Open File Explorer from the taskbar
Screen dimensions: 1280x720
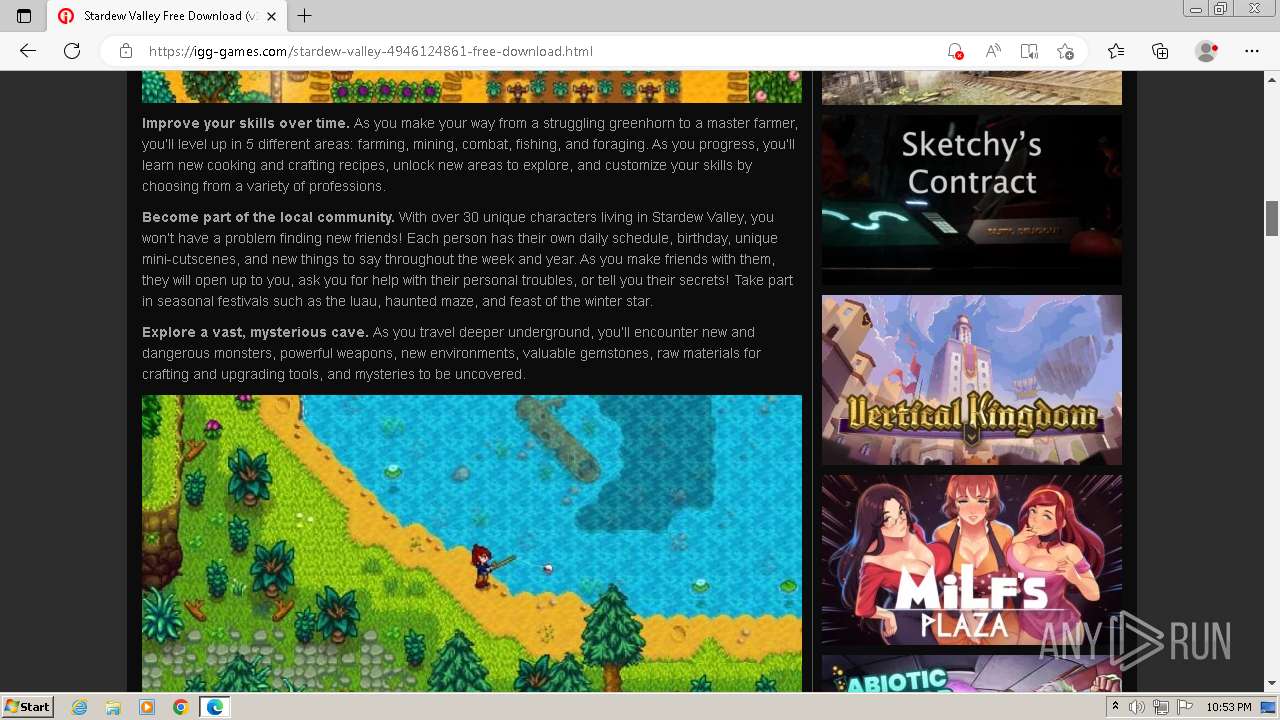(113, 707)
